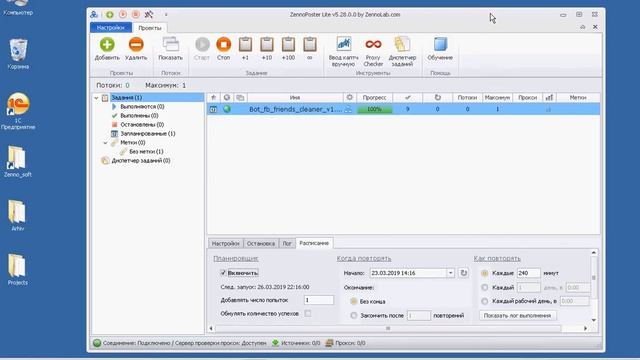Select Выполняются (0) tree item
Screen dimensions: 640x360
pos(142,107)
